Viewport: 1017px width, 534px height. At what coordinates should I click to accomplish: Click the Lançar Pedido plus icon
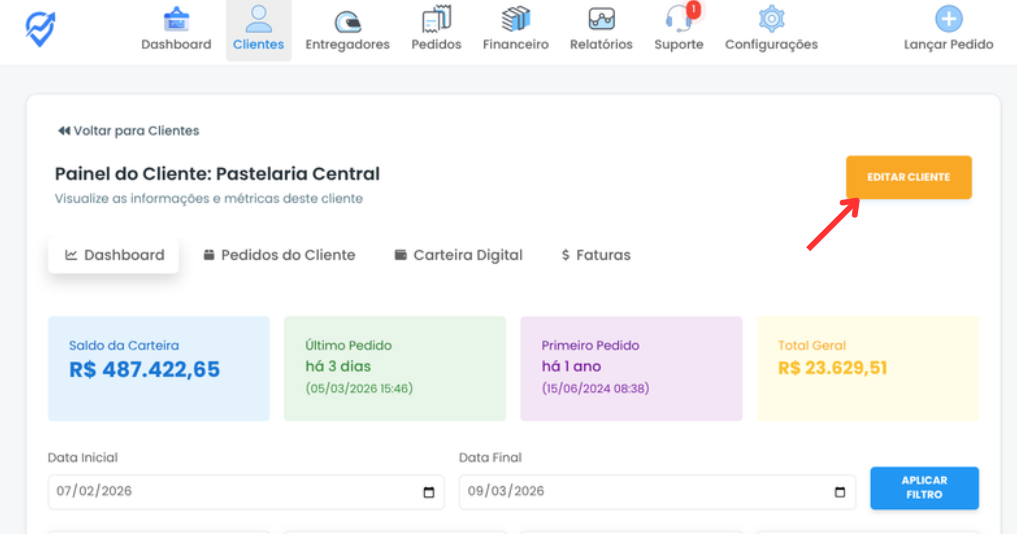click(948, 19)
